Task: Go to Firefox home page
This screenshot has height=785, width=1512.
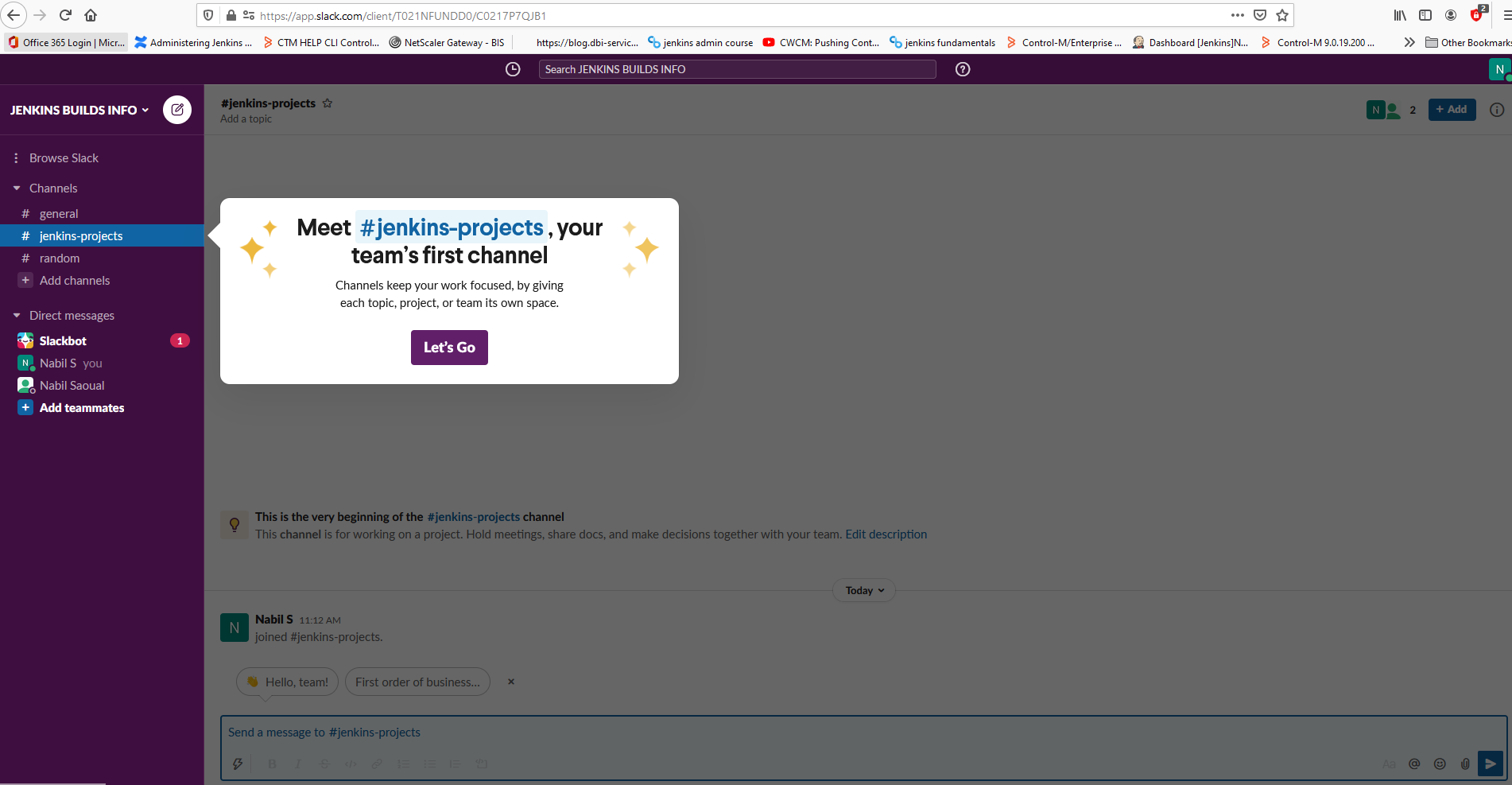Action: 91,15
